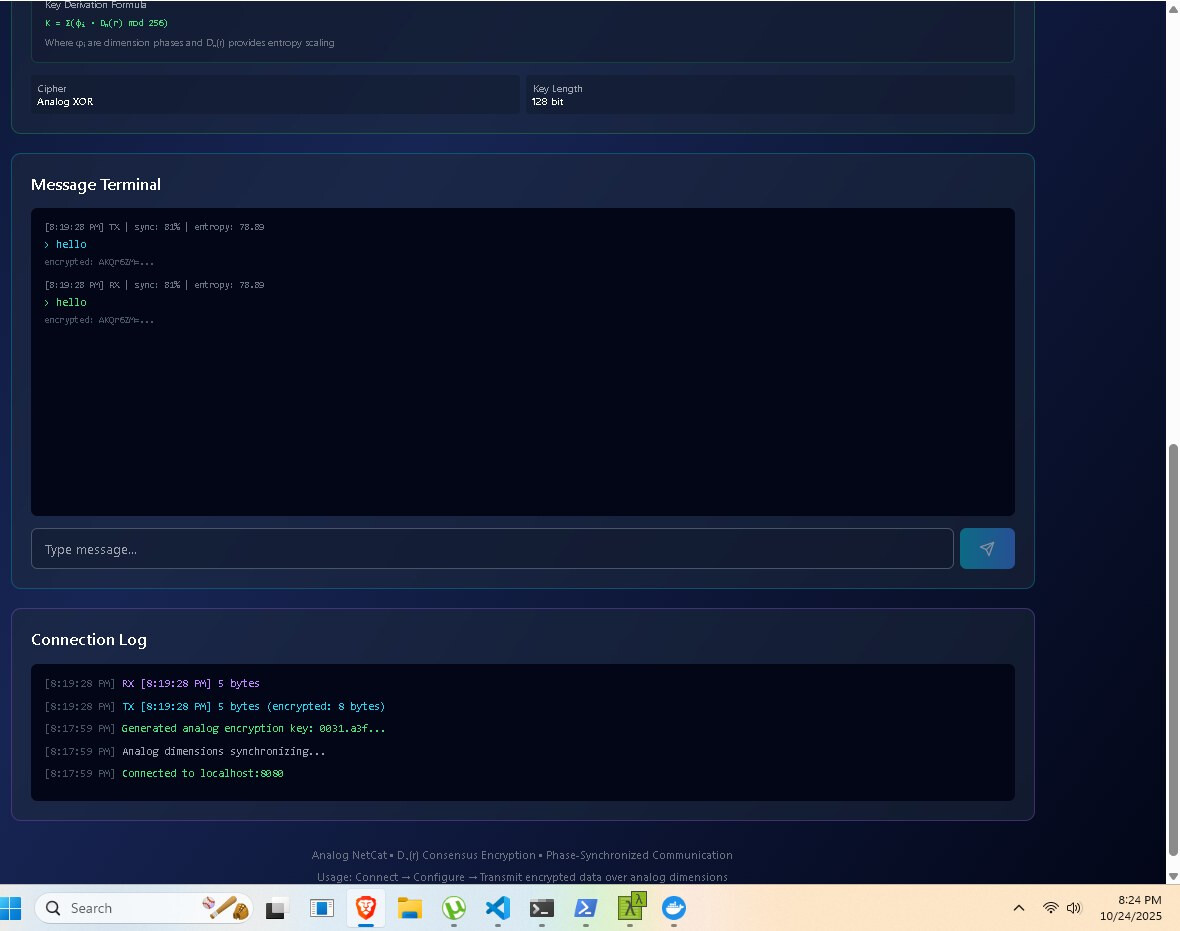Click the page's vertical scrollbar thumb
The height and width of the screenshot is (931, 1180).
(x=1173, y=648)
